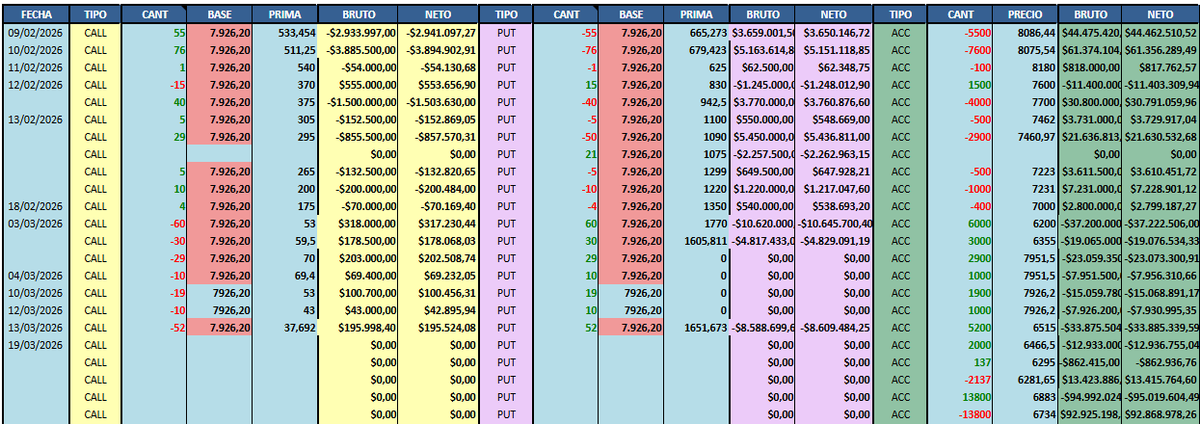Click PUT prima cell 665,273
Image resolution: width=1200 pixels, height=424 pixels.
[696, 33]
